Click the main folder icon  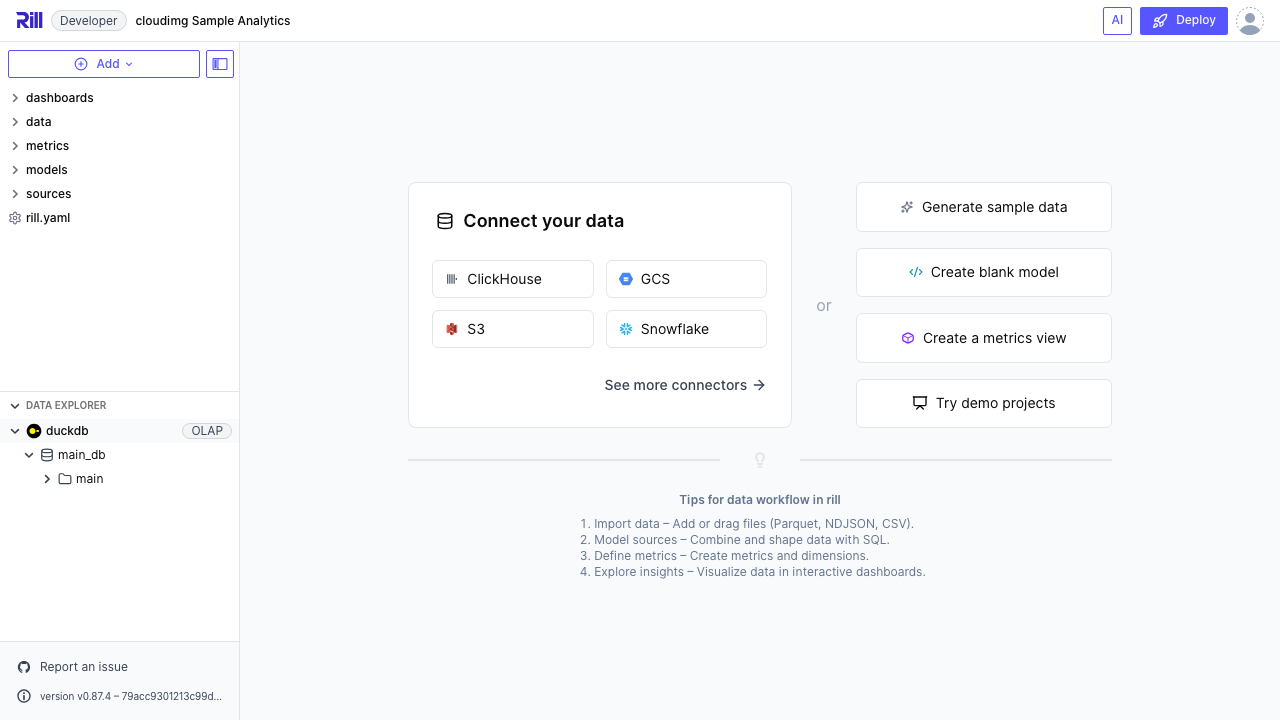(65, 479)
